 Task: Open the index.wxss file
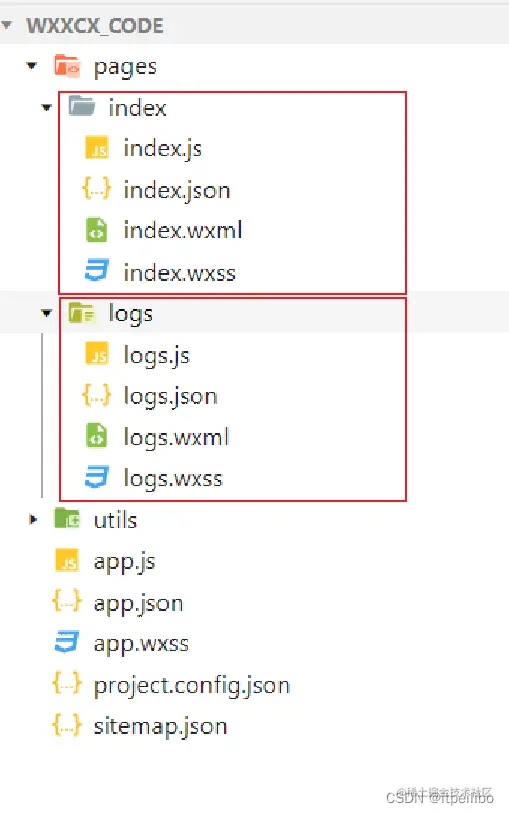[179, 272]
